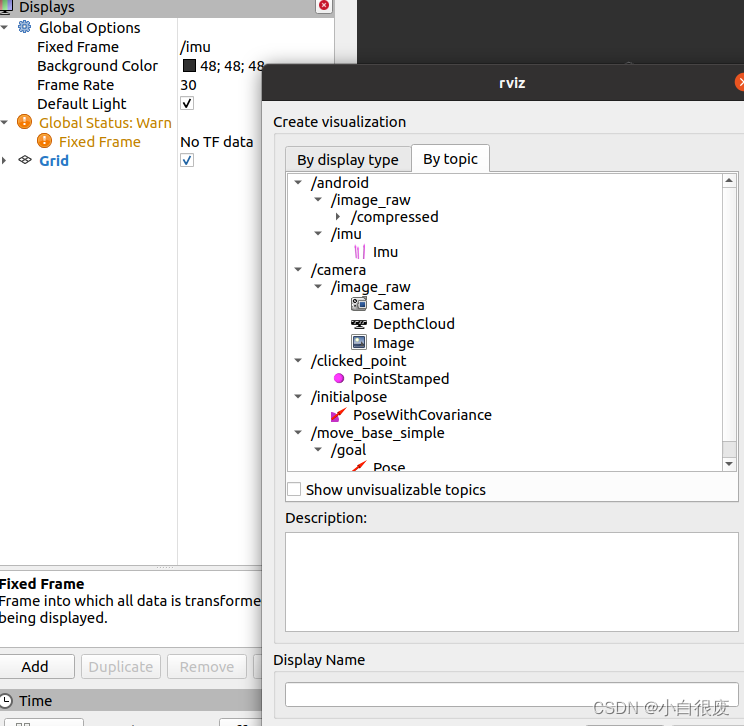
Task: Enable Show unvisualizable topics checkbox
Action: tap(294, 489)
